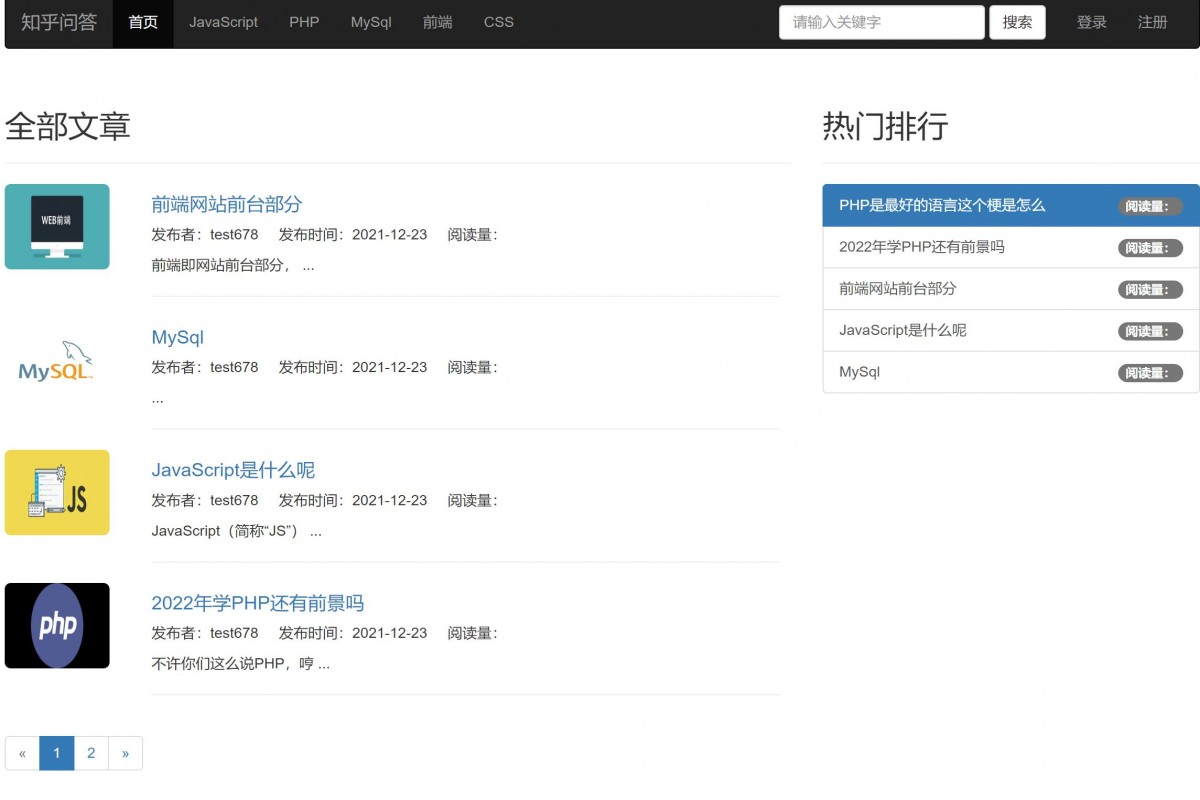Go to the 首页 home tab

142,22
